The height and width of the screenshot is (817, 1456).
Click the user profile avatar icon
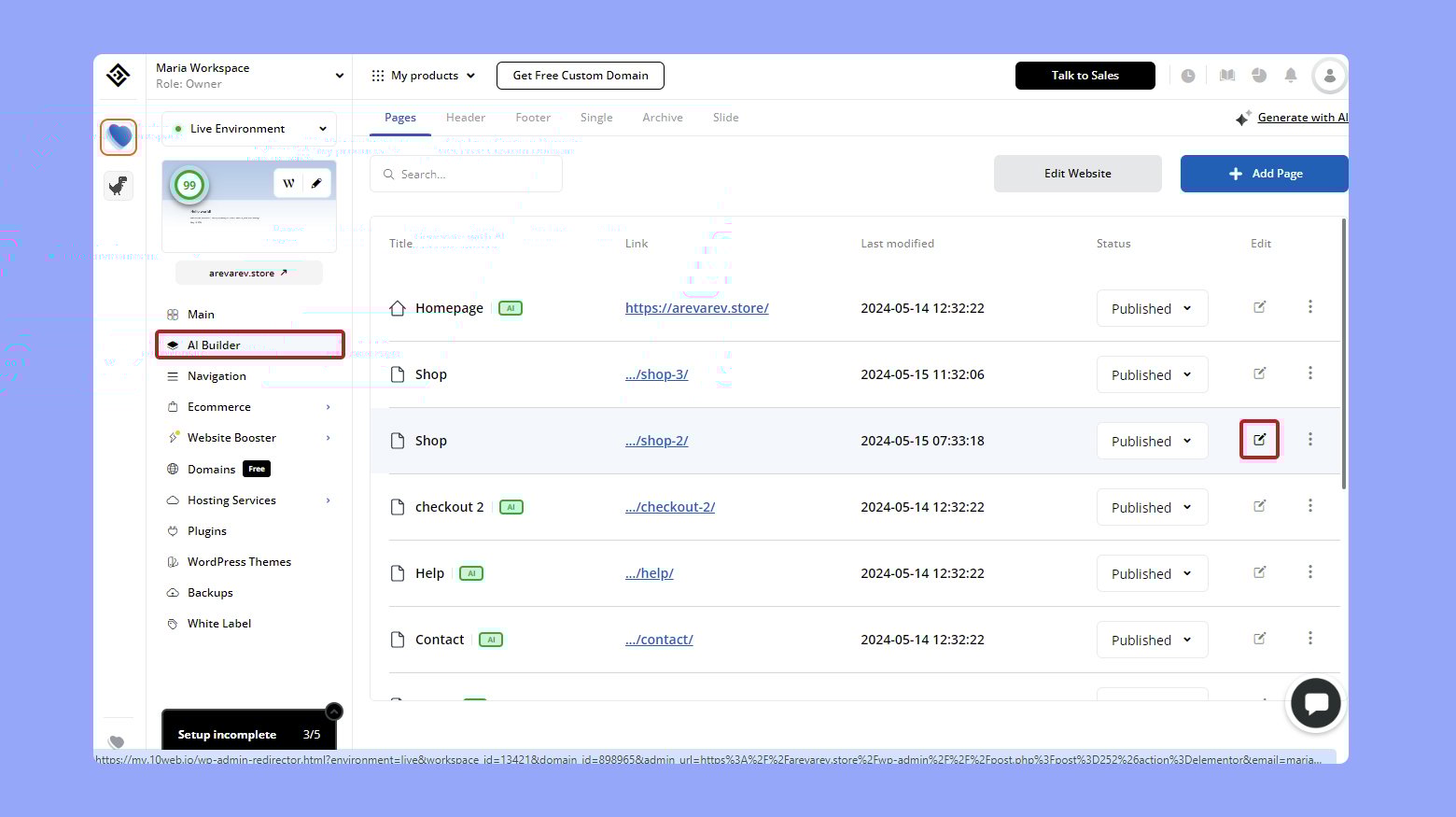1329,76
